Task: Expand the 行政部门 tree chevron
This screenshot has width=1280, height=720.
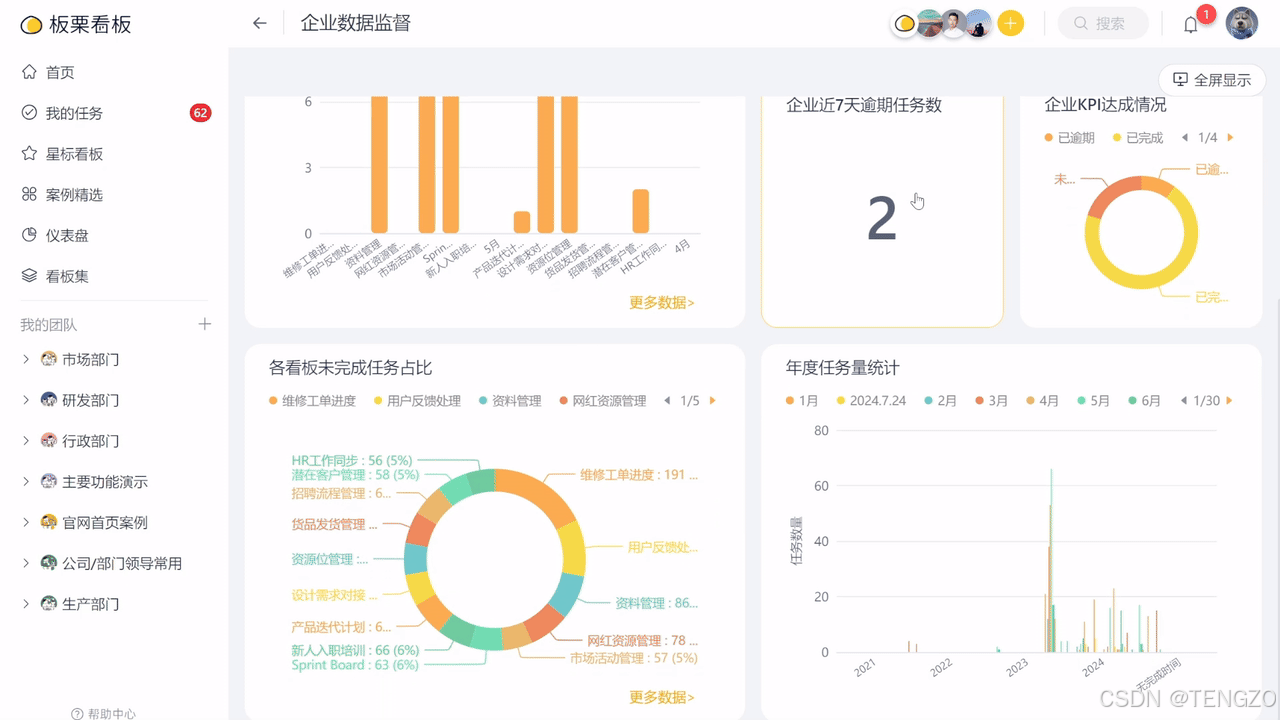Action: 26,441
